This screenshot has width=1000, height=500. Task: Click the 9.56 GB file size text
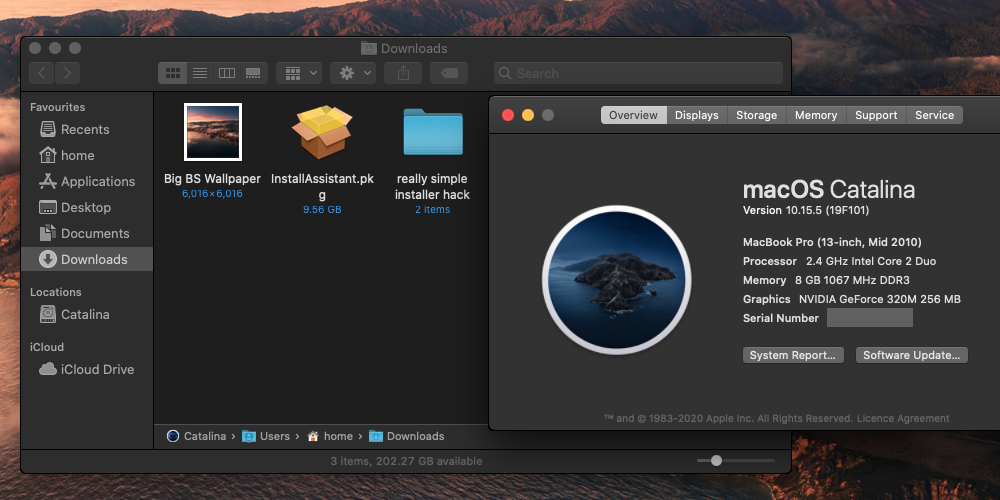[x=322, y=210]
